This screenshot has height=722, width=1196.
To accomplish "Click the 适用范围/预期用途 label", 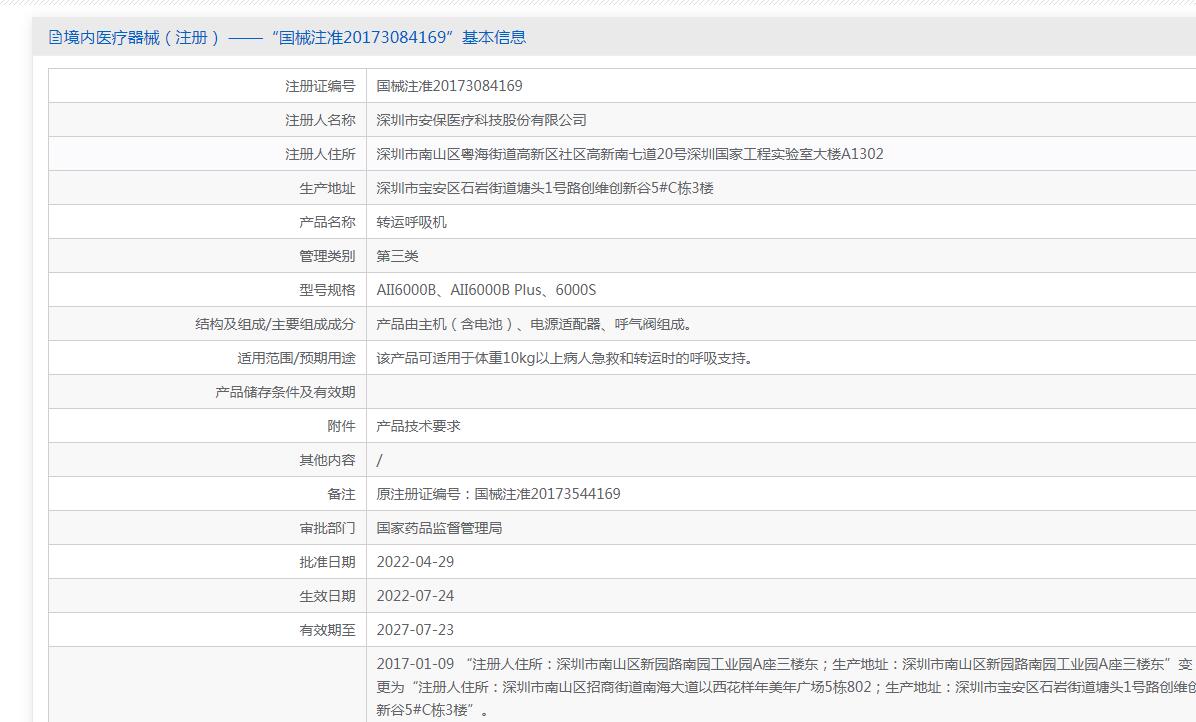I will point(297,358).
